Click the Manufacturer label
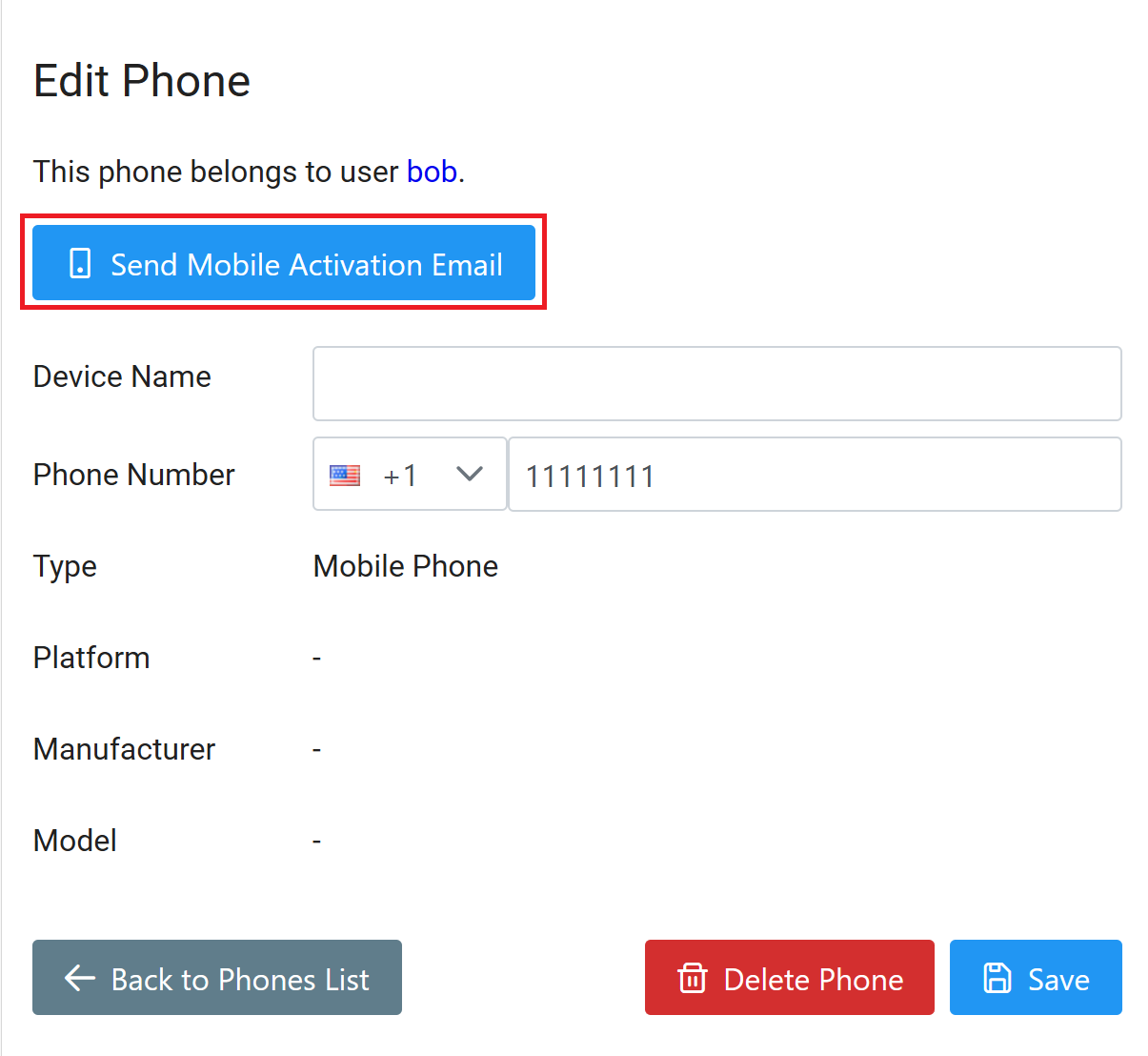This screenshot has height=1056, width=1148. [124, 749]
